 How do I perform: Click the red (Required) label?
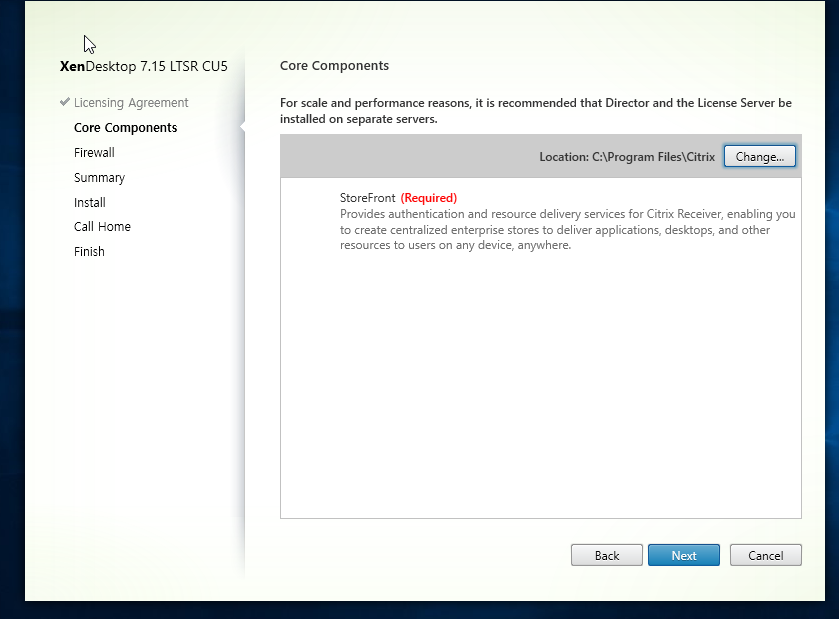click(429, 198)
